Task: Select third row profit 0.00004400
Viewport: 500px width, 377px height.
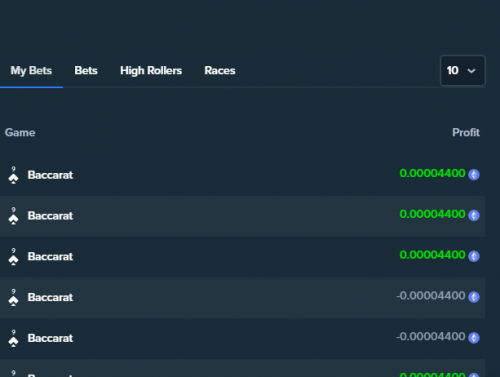Action: pos(432,255)
